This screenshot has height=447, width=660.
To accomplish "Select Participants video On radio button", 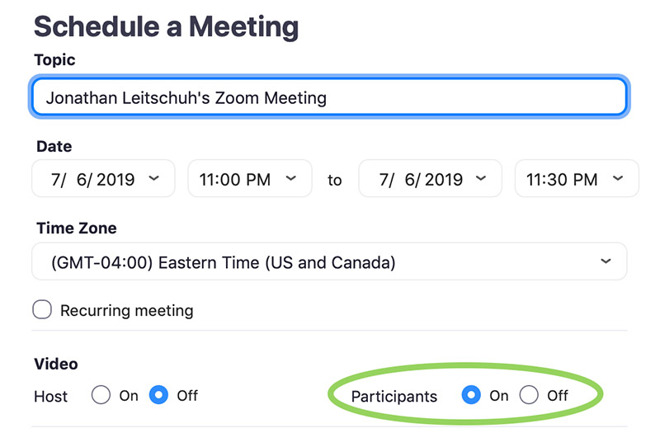I will click(471, 395).
